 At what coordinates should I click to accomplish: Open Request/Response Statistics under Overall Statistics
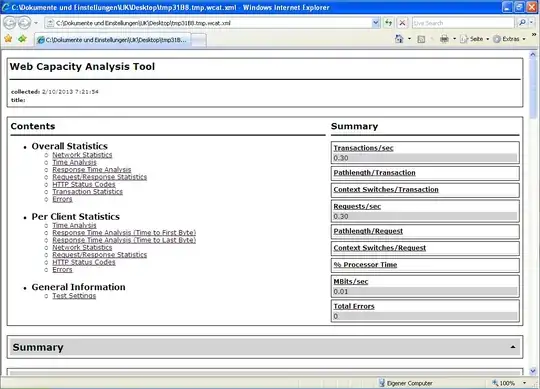point(100,177)
